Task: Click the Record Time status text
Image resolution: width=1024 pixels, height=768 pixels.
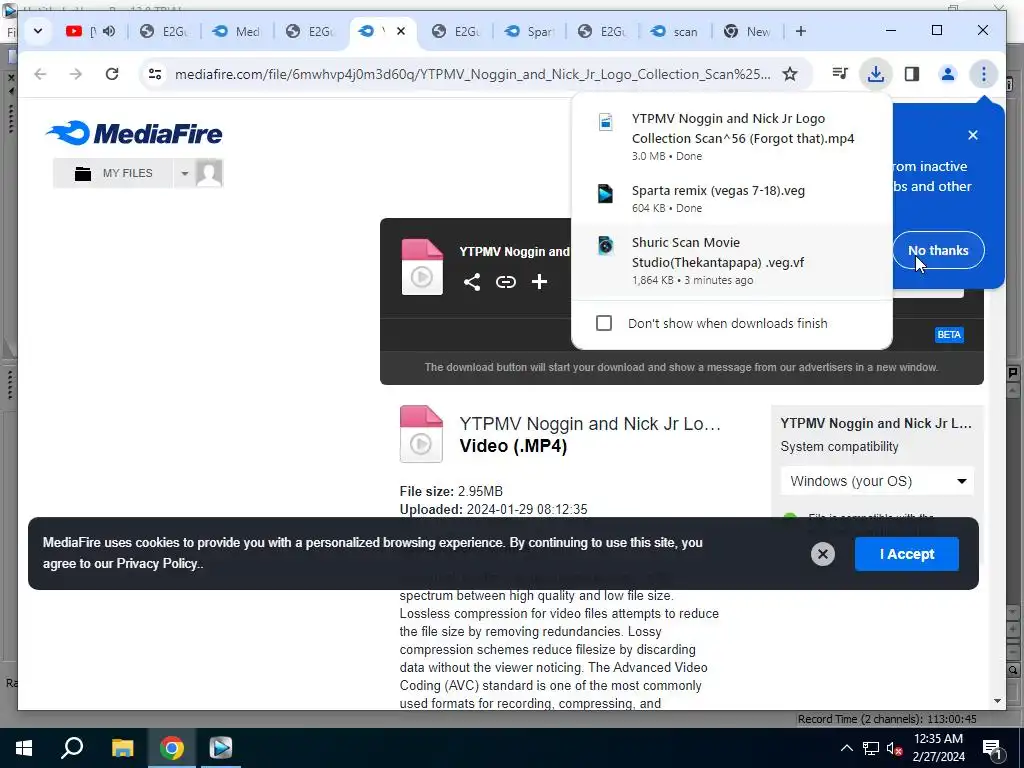Action: pos(887,719)
